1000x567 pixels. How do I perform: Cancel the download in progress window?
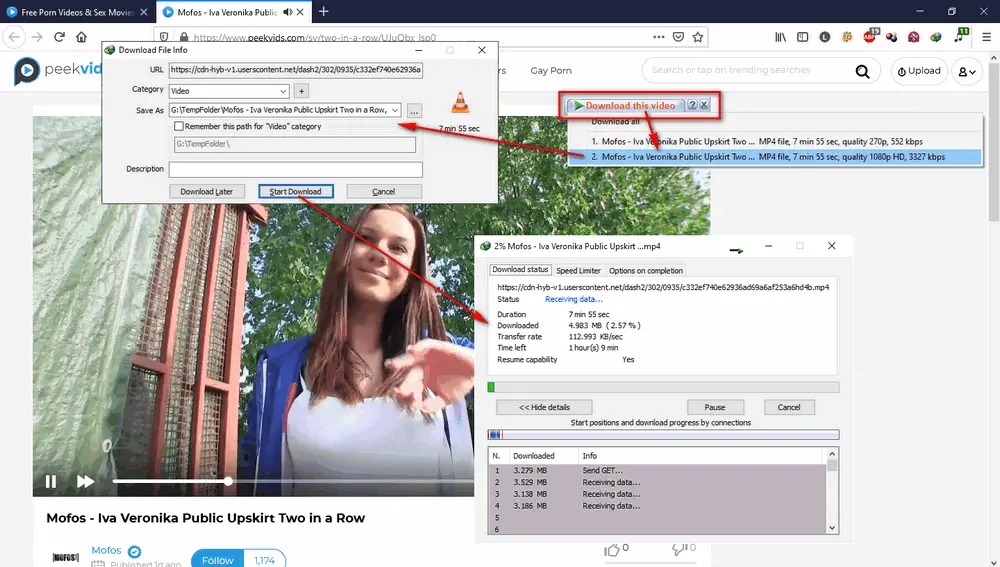[789, 407]
